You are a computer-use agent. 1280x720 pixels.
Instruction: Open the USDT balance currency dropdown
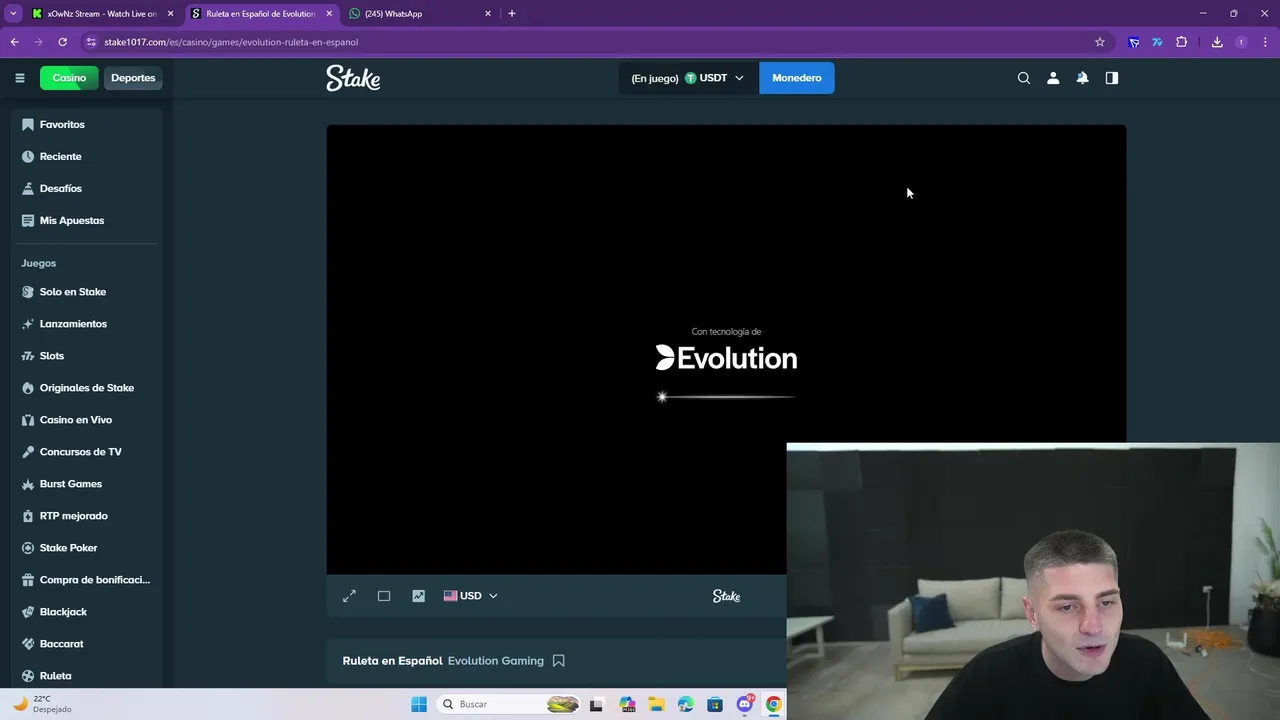pyautogui.click(x=688, y=78)
